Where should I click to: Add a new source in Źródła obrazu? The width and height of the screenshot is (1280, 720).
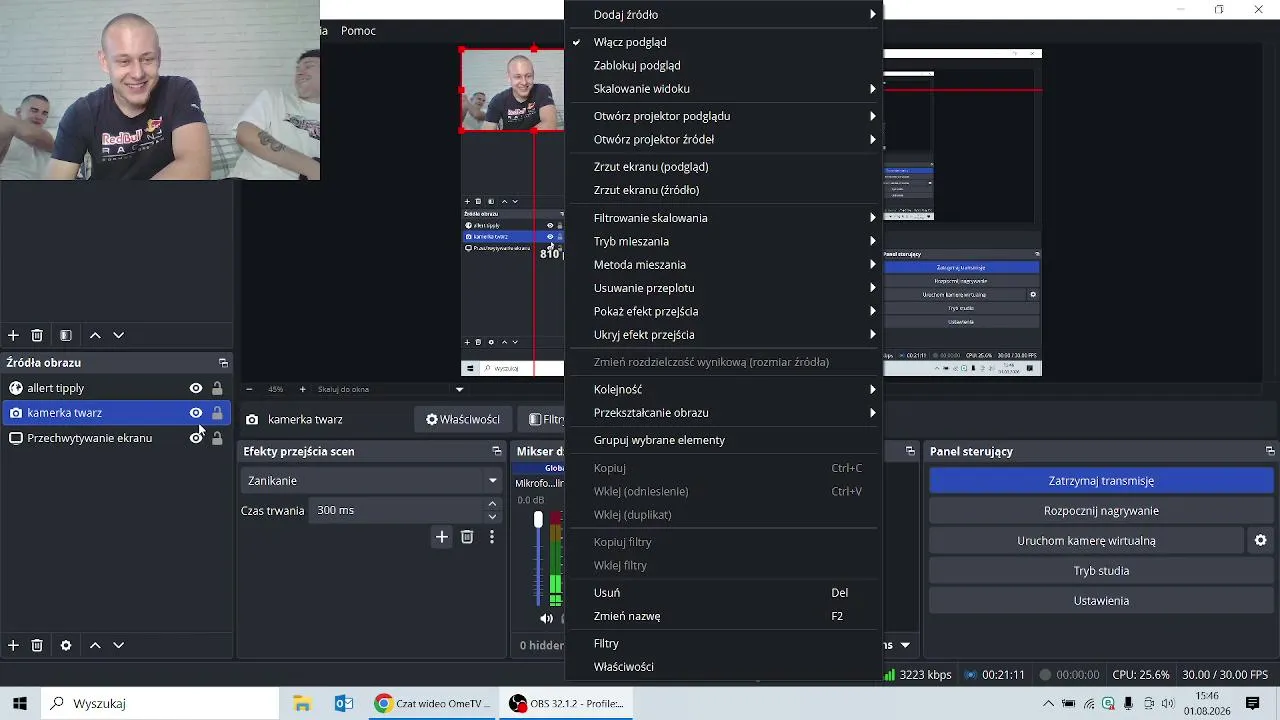click(x=13, y=646)
